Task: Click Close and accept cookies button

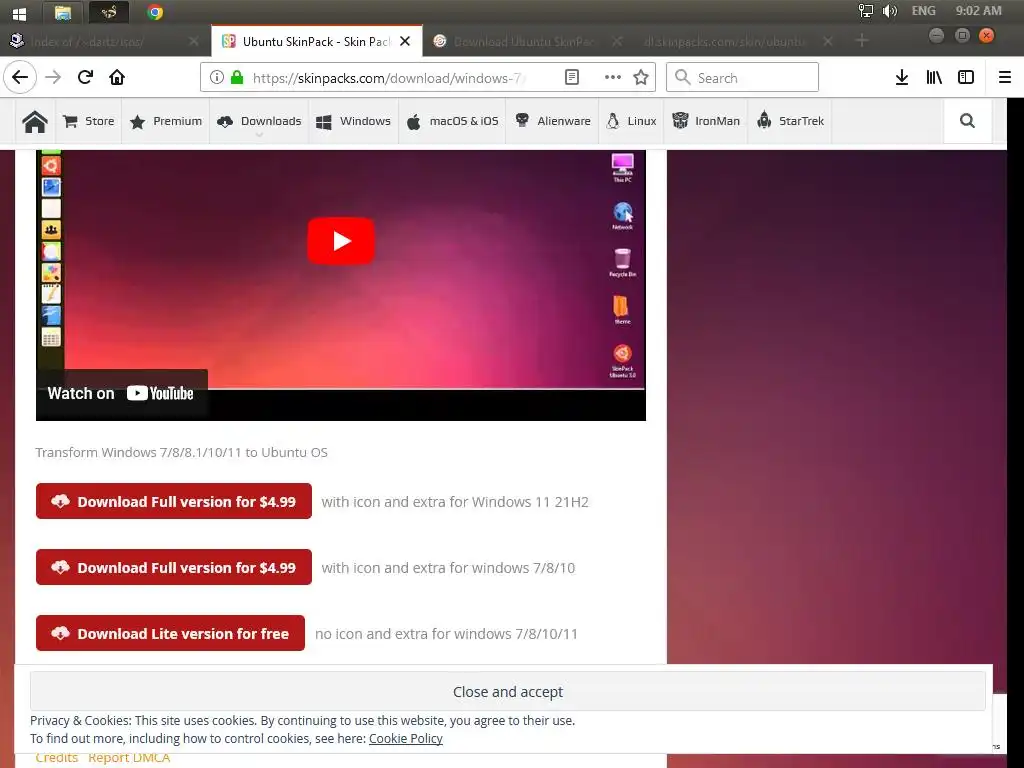Action: [507, 691]
